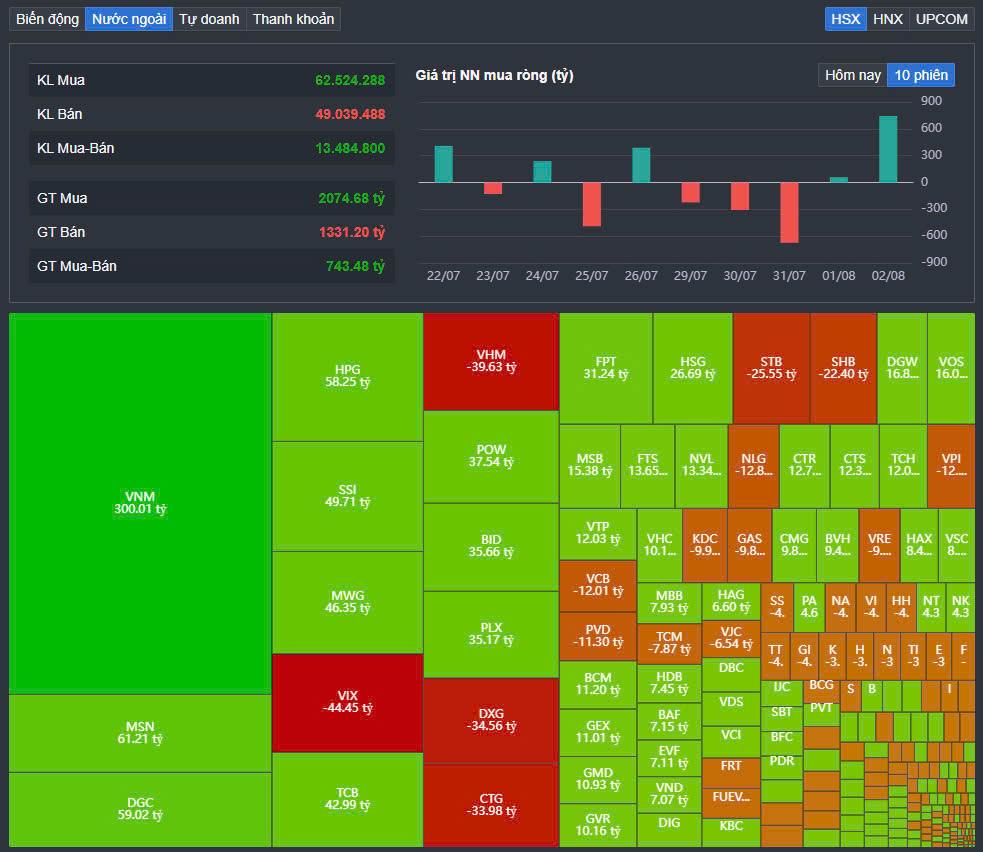Click the GT Mua value 2074.68 tỷ
The height and width of the screenshot is (852, 983).
(351, 198)
